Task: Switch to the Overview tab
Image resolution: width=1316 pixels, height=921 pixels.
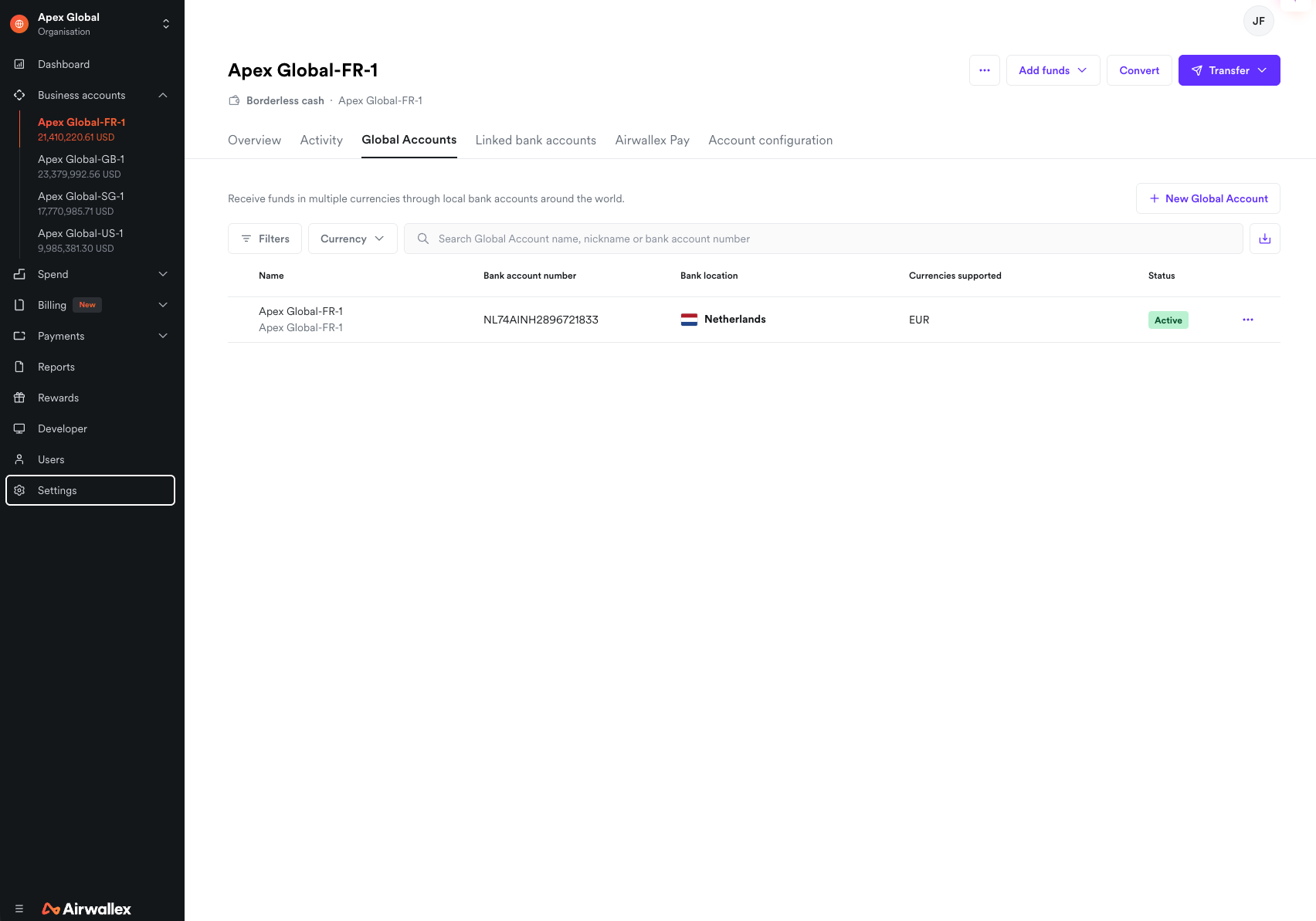Action: click(x=255, y=141)
